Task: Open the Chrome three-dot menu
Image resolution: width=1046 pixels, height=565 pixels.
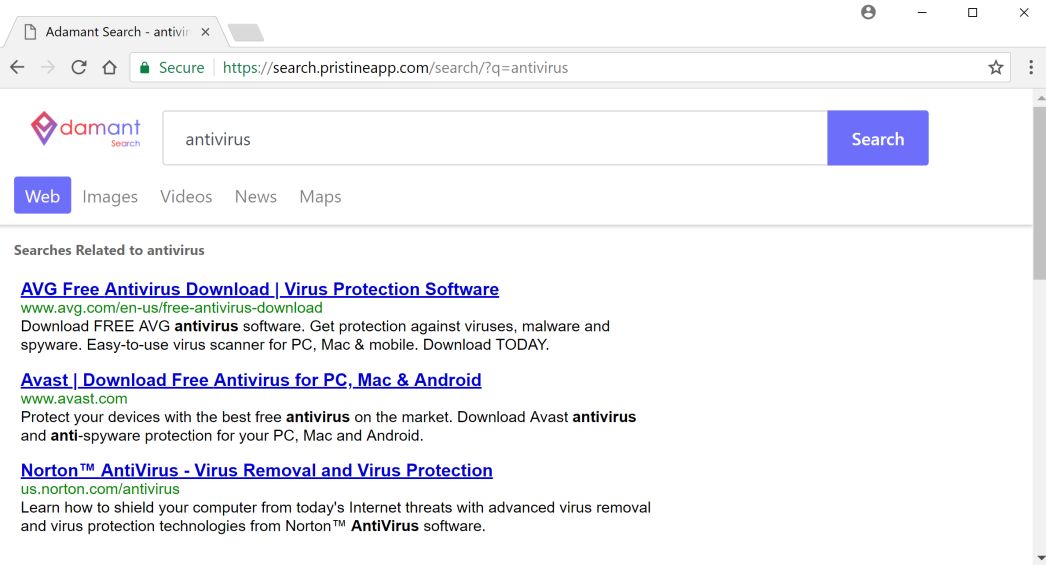Action: coord(1031,68)
